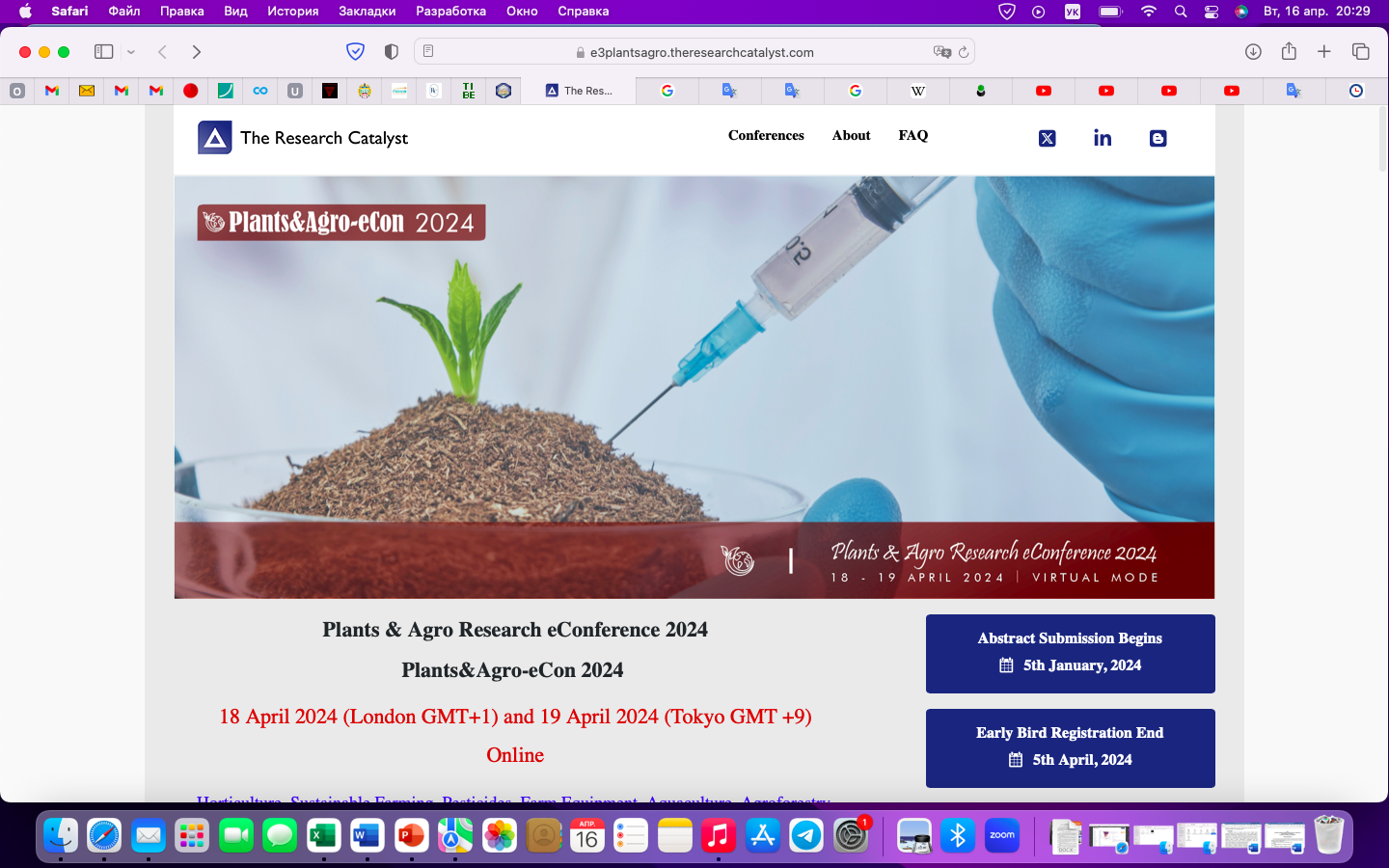1389x868 pixels.
Task: Click The Research Catalyst site title
Action: tap(324, 138)
